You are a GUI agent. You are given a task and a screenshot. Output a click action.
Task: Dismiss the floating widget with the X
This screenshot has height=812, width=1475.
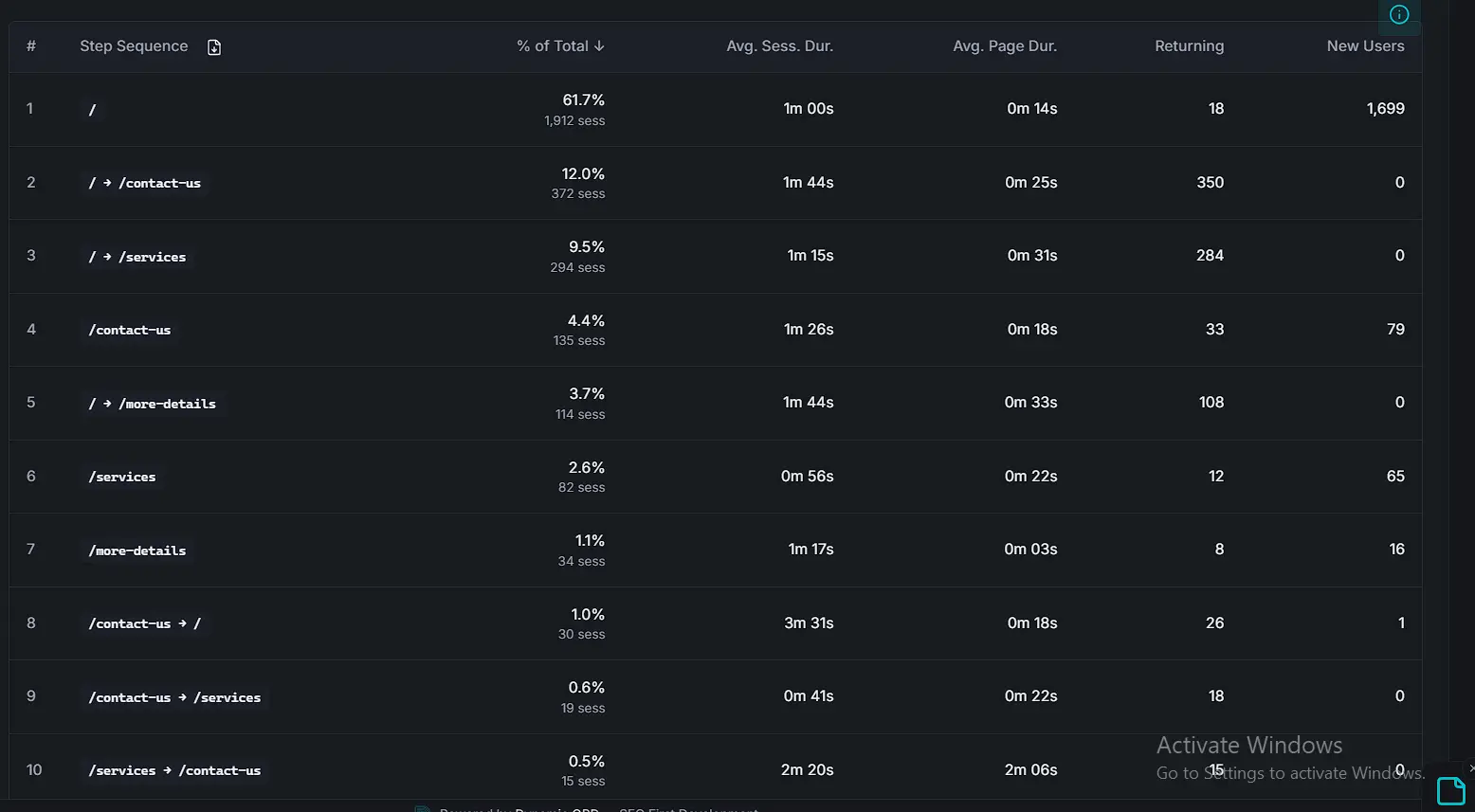[x=1470, y=767]
